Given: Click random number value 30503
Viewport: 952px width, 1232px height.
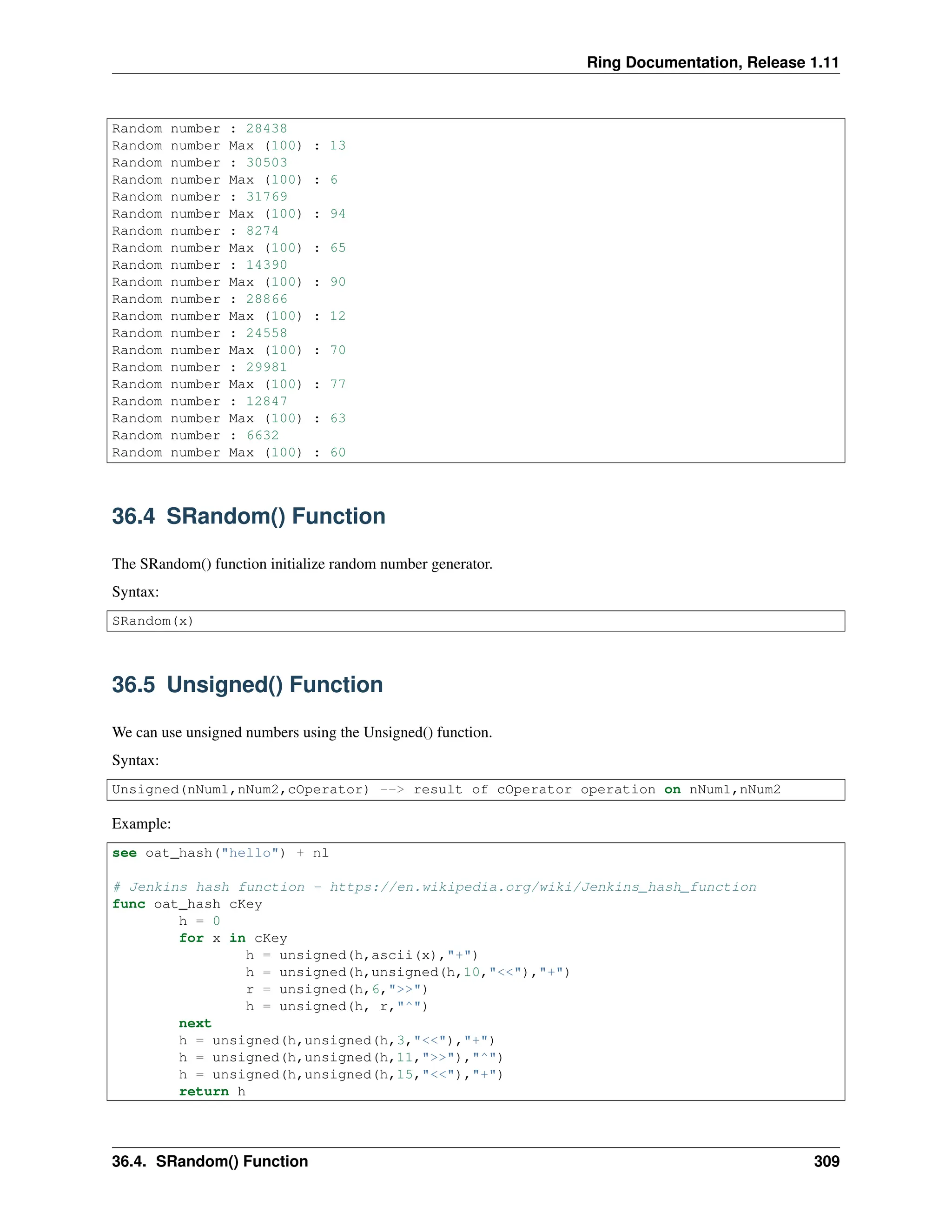Looking at the screenshot, I should tap(267, 162).
